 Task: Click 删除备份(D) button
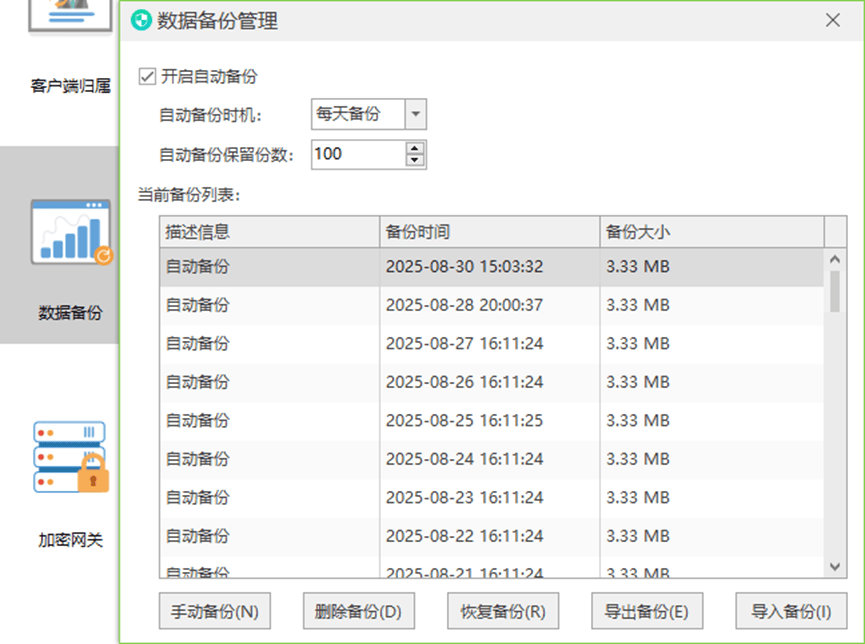point(358,610)
